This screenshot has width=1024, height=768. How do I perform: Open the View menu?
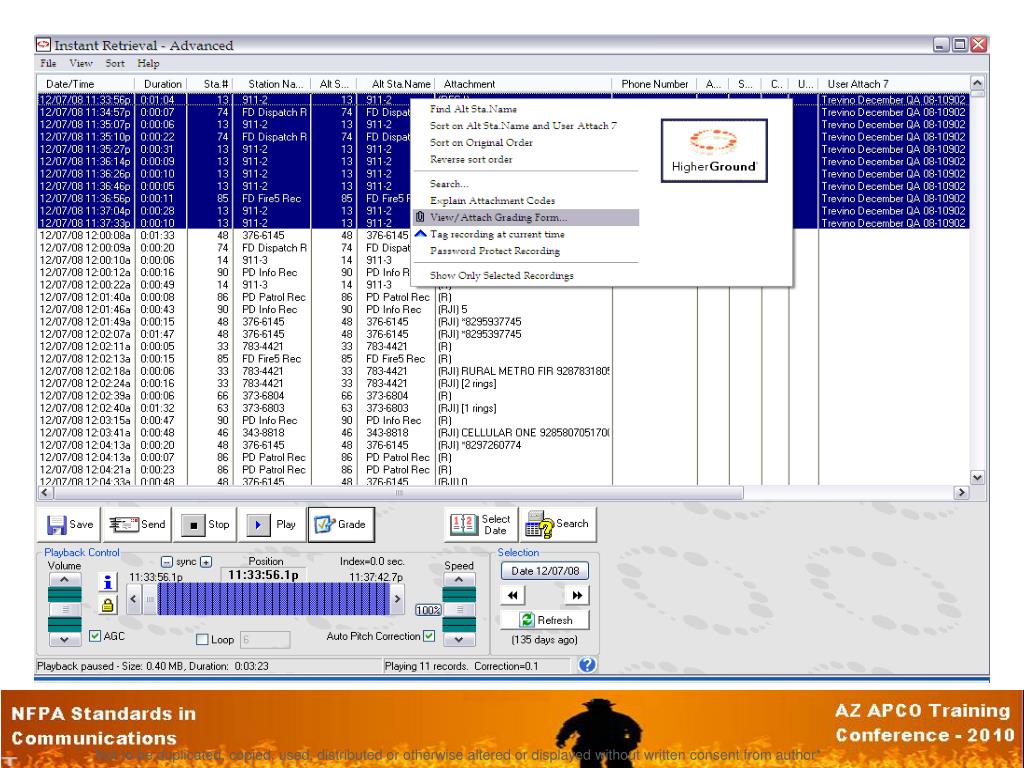(x=81, y=63)
